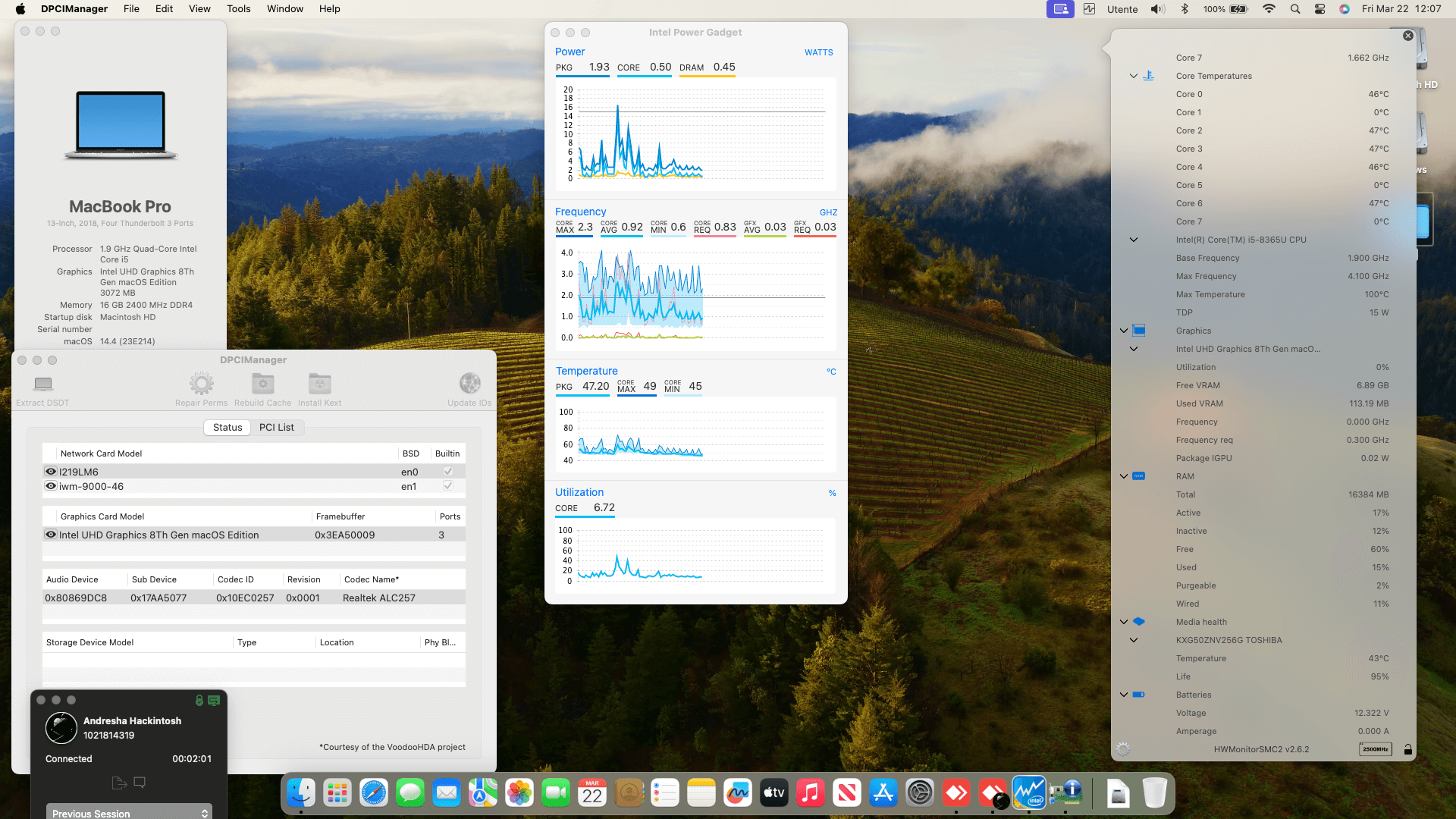Open App Store from the Dock
The image size is (1456, 819).
click(883, 793)
